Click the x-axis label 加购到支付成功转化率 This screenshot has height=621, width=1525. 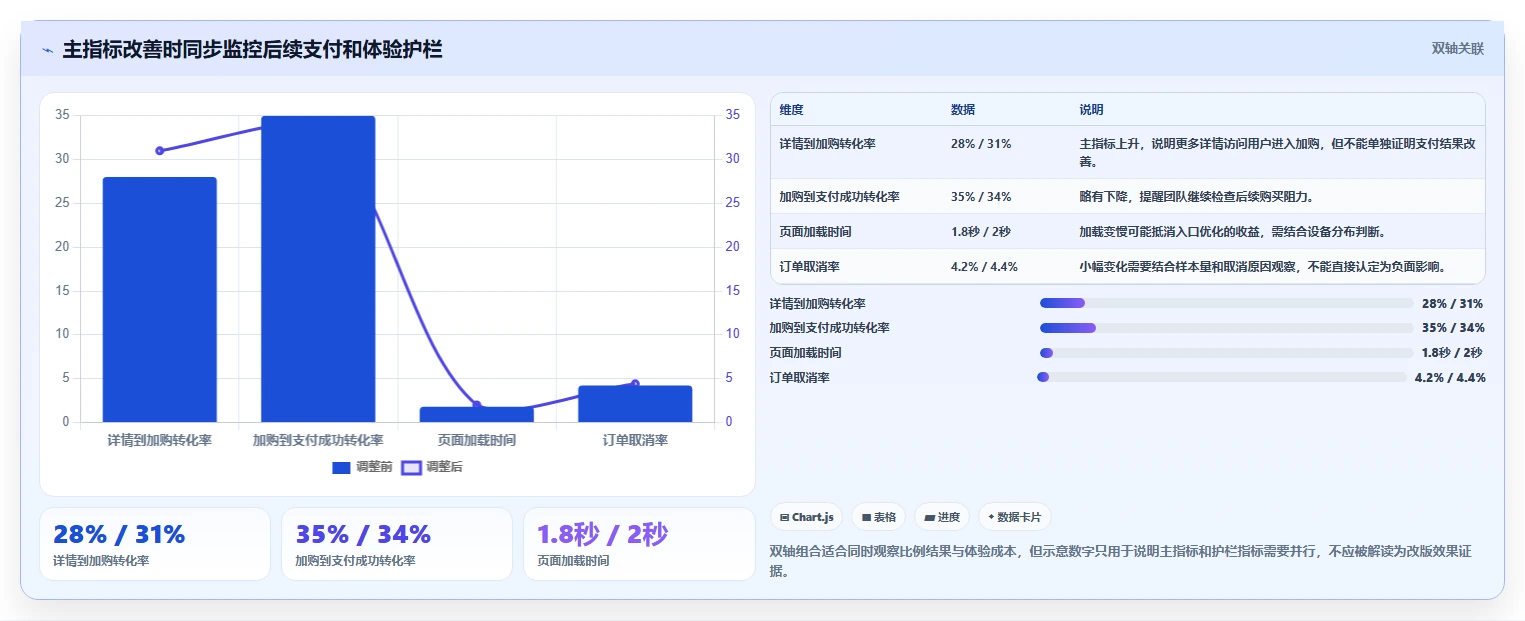pos(318,440)
